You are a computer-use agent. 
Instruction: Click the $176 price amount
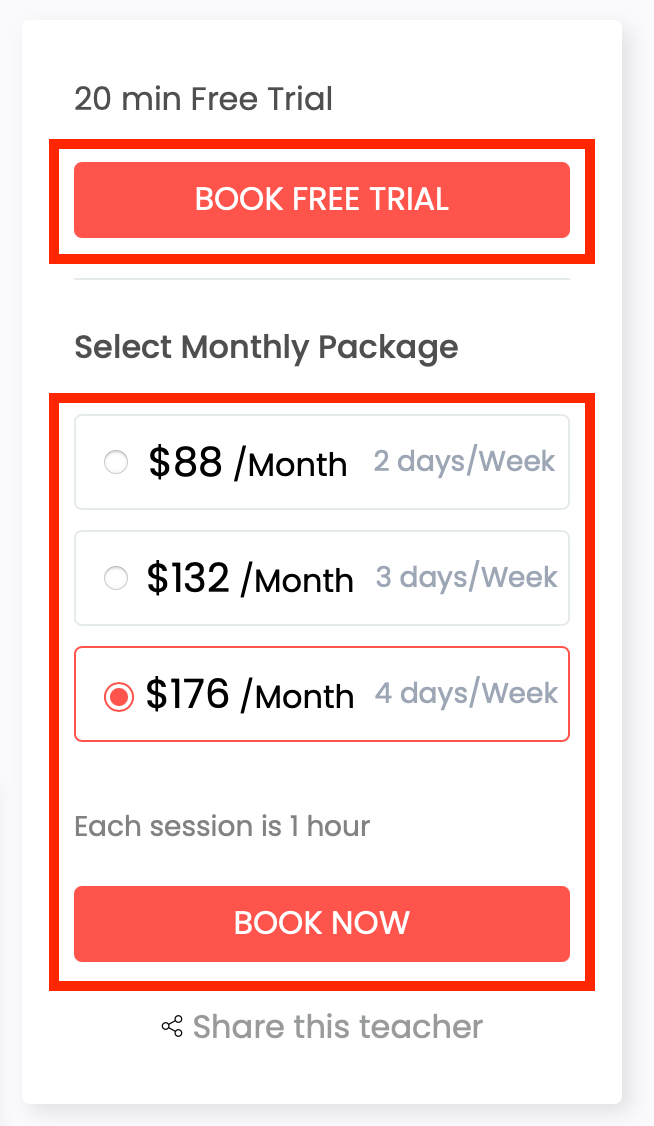click(187, 694)
